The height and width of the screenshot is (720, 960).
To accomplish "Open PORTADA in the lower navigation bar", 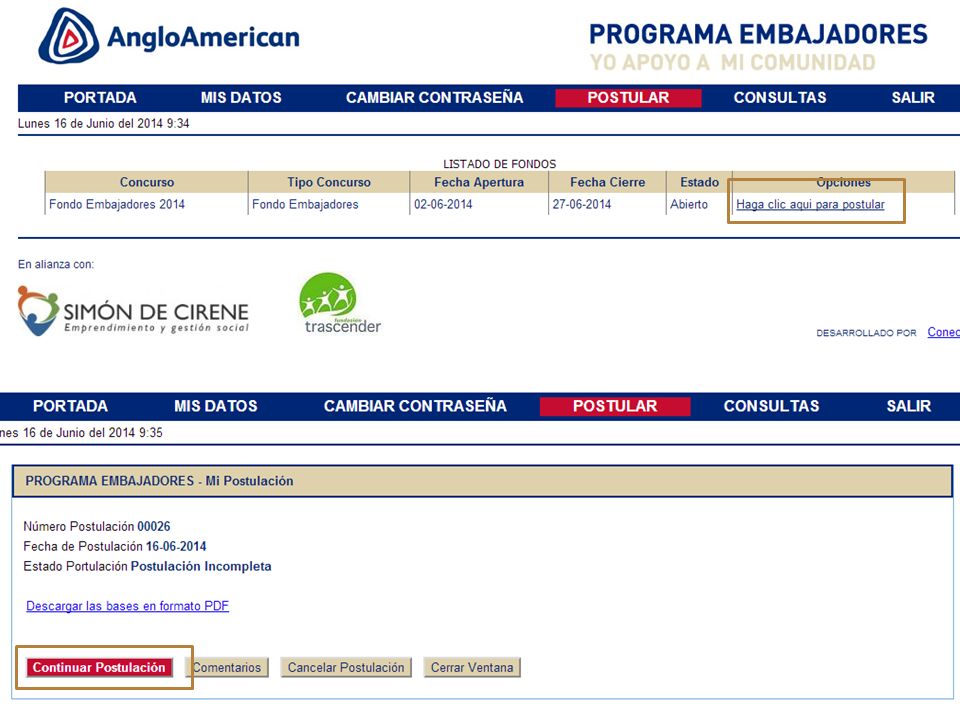I will click(70, 407).
